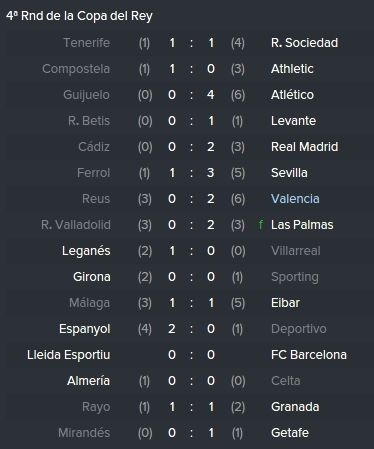The width and height of the screenshot is (374, 449).
Task: Select the Espanyol team link
Action: coord(85,329)
